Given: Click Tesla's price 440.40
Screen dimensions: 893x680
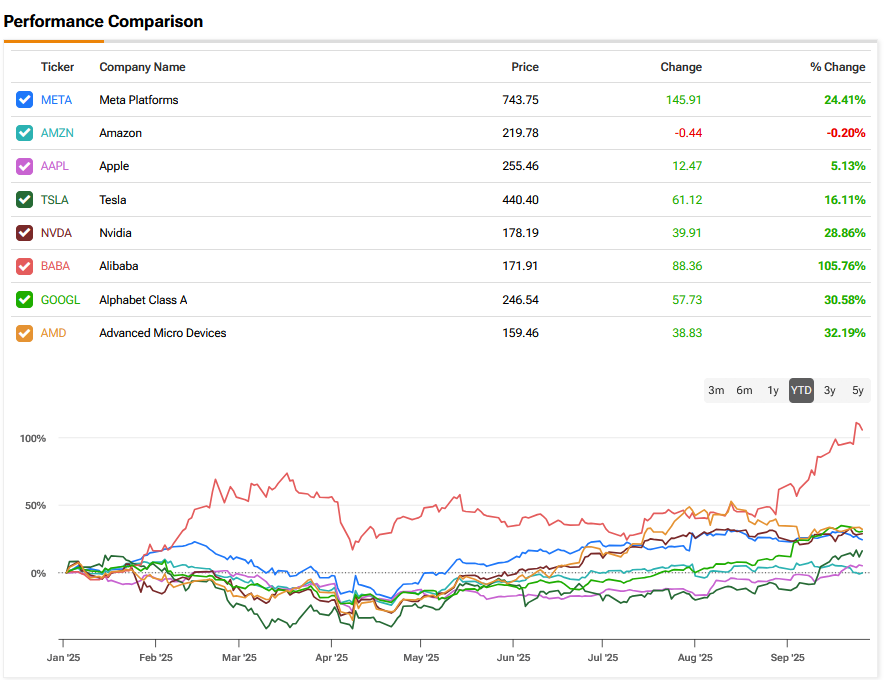Looking at the screenshot, I should (521, 200).
